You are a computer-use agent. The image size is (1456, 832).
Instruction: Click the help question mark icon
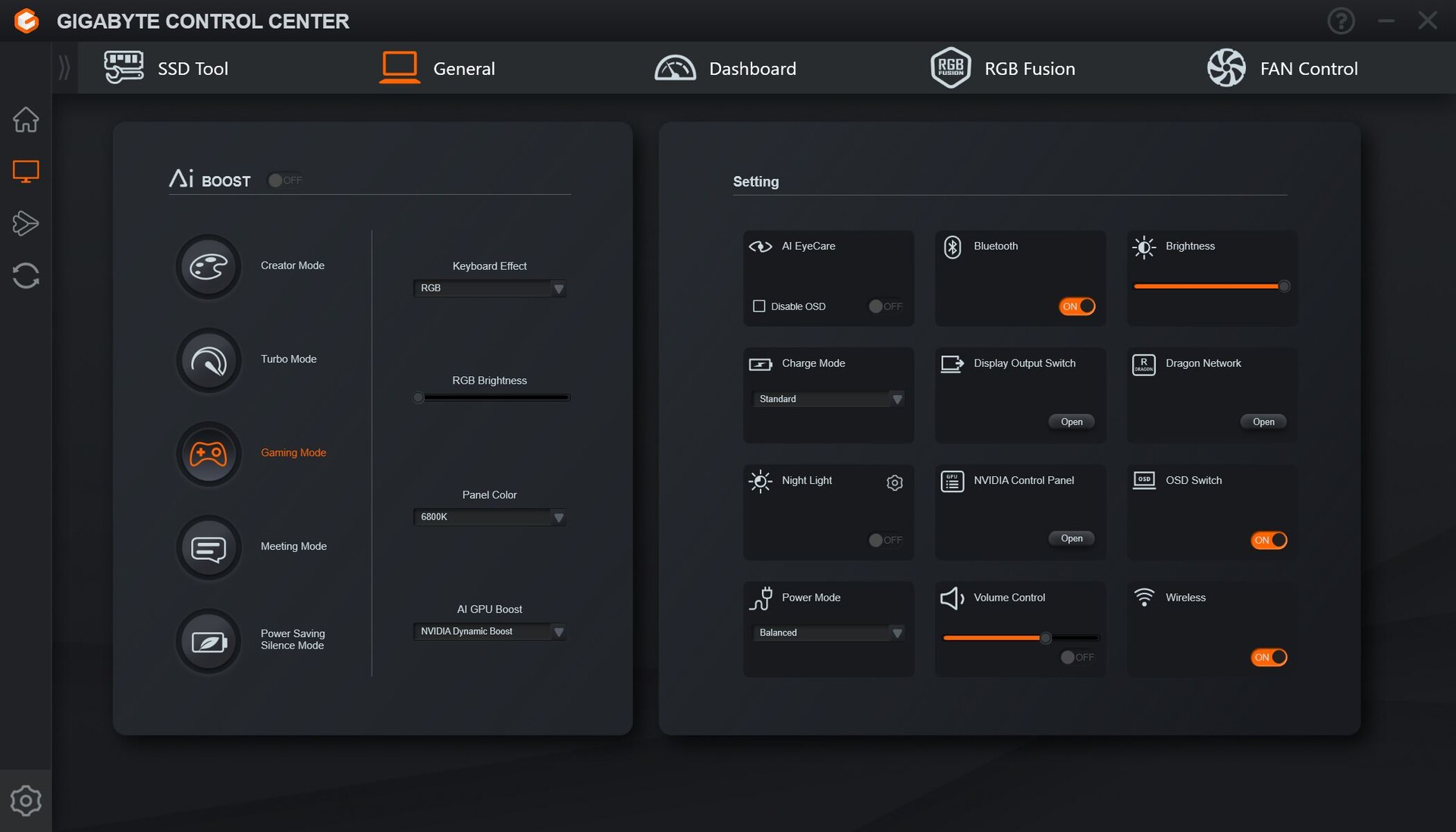[1341, 20]
